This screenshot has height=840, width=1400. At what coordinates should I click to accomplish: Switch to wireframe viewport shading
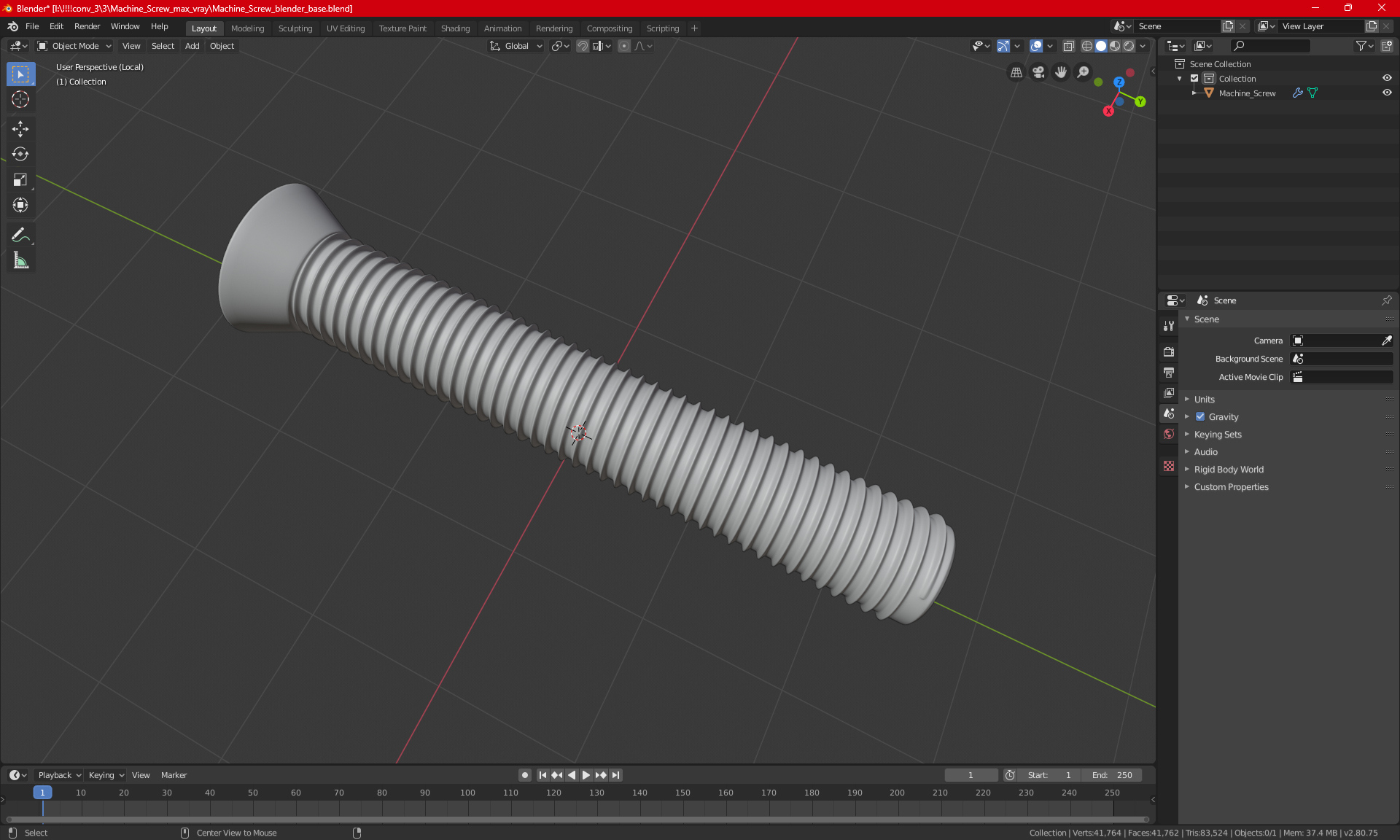(1086, 46)
